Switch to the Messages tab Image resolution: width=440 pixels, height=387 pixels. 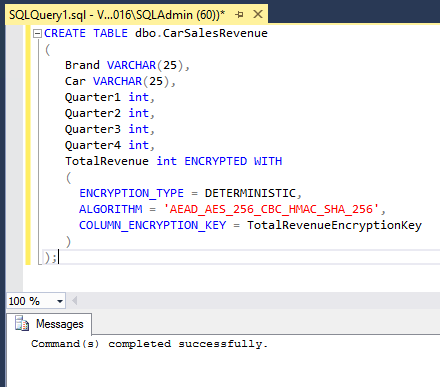pos(49,324)
